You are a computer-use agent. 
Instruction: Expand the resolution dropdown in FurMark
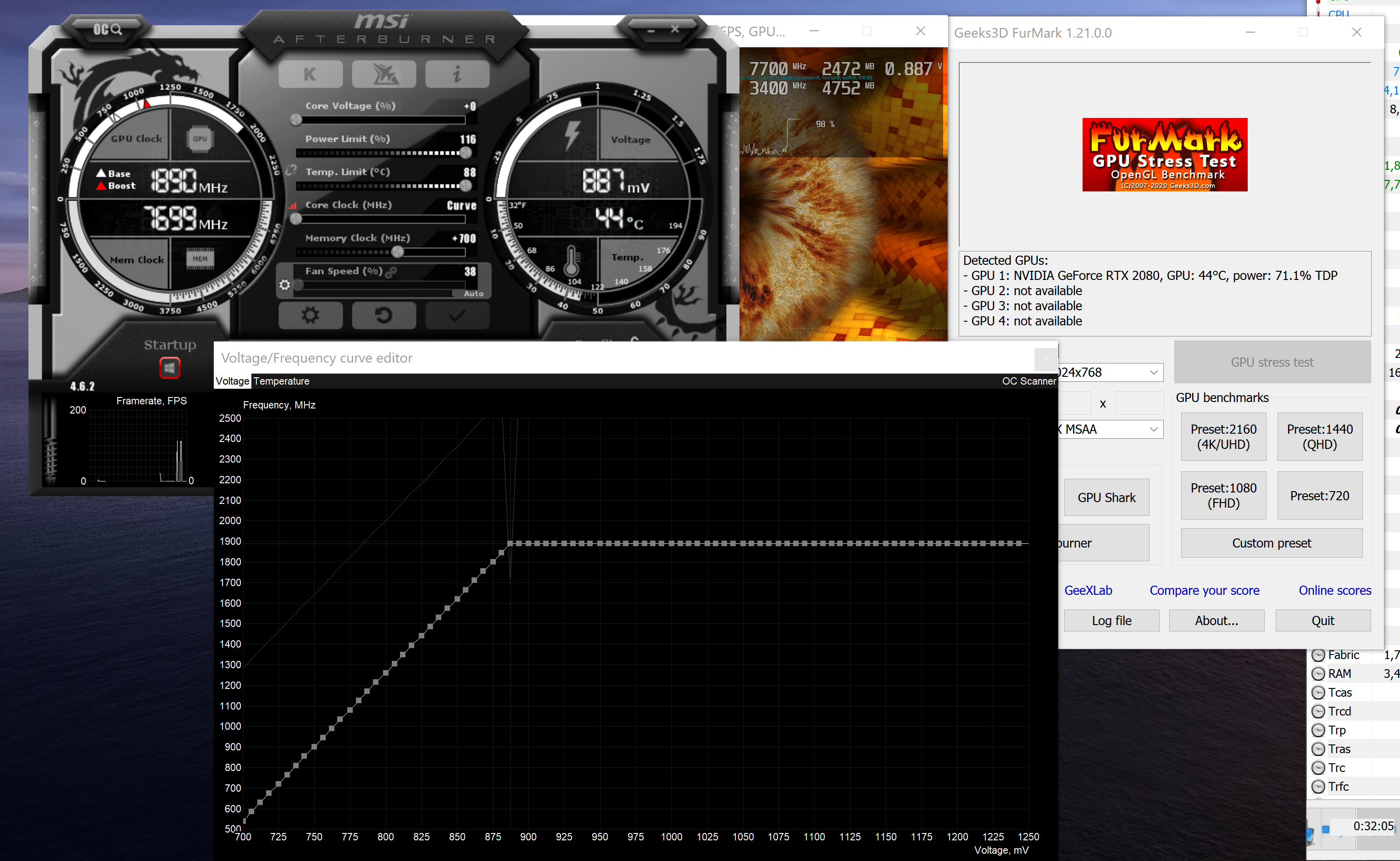click(1154, 372)
